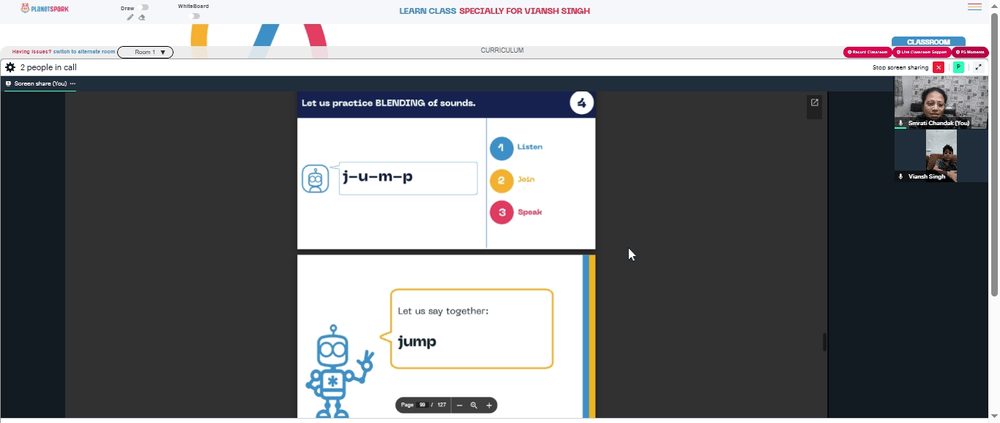The height and width of the screenshot is (423, 1000).
Task: Click the word 'jump' in speech bubble
Action: click(417, 341)
